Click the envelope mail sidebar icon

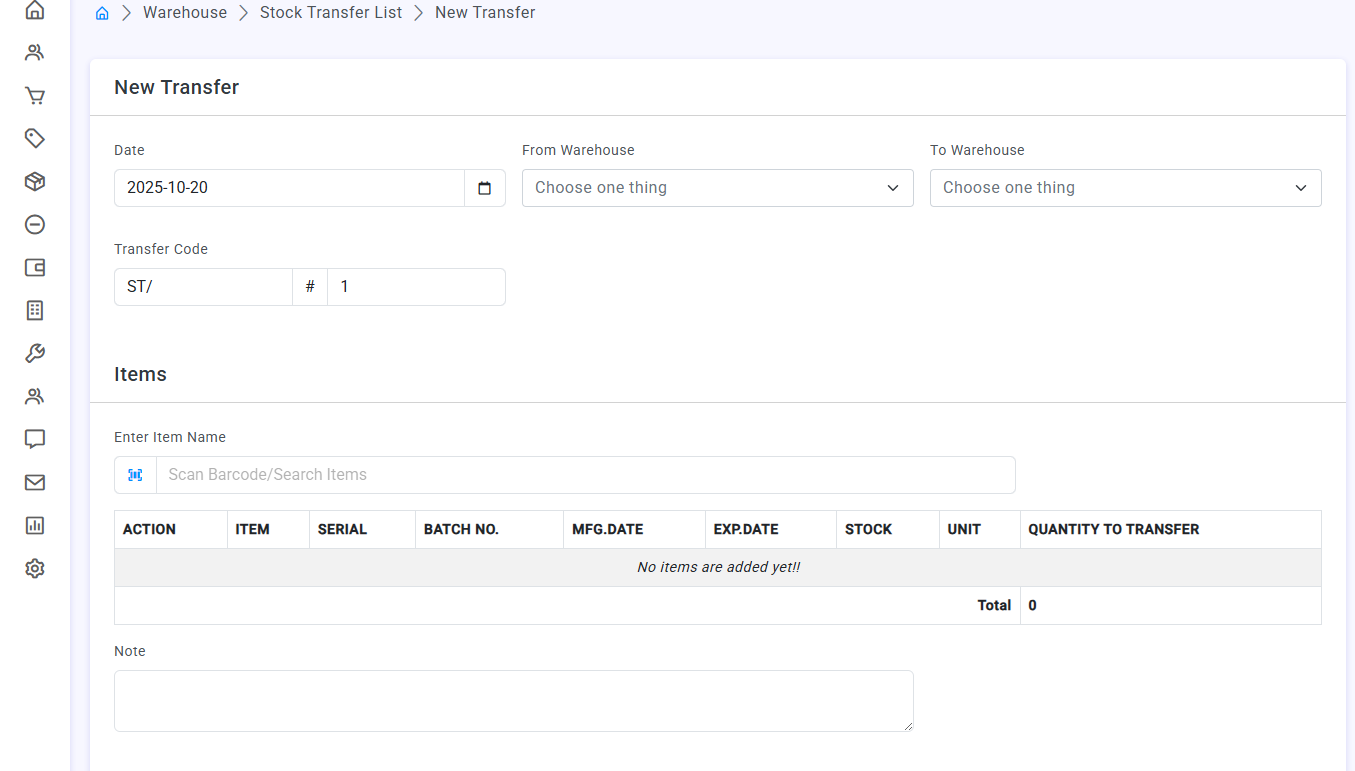tap(35, 482)
